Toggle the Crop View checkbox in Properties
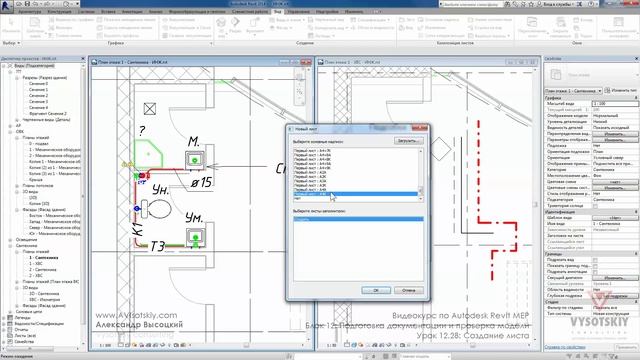 coord(595,260)
